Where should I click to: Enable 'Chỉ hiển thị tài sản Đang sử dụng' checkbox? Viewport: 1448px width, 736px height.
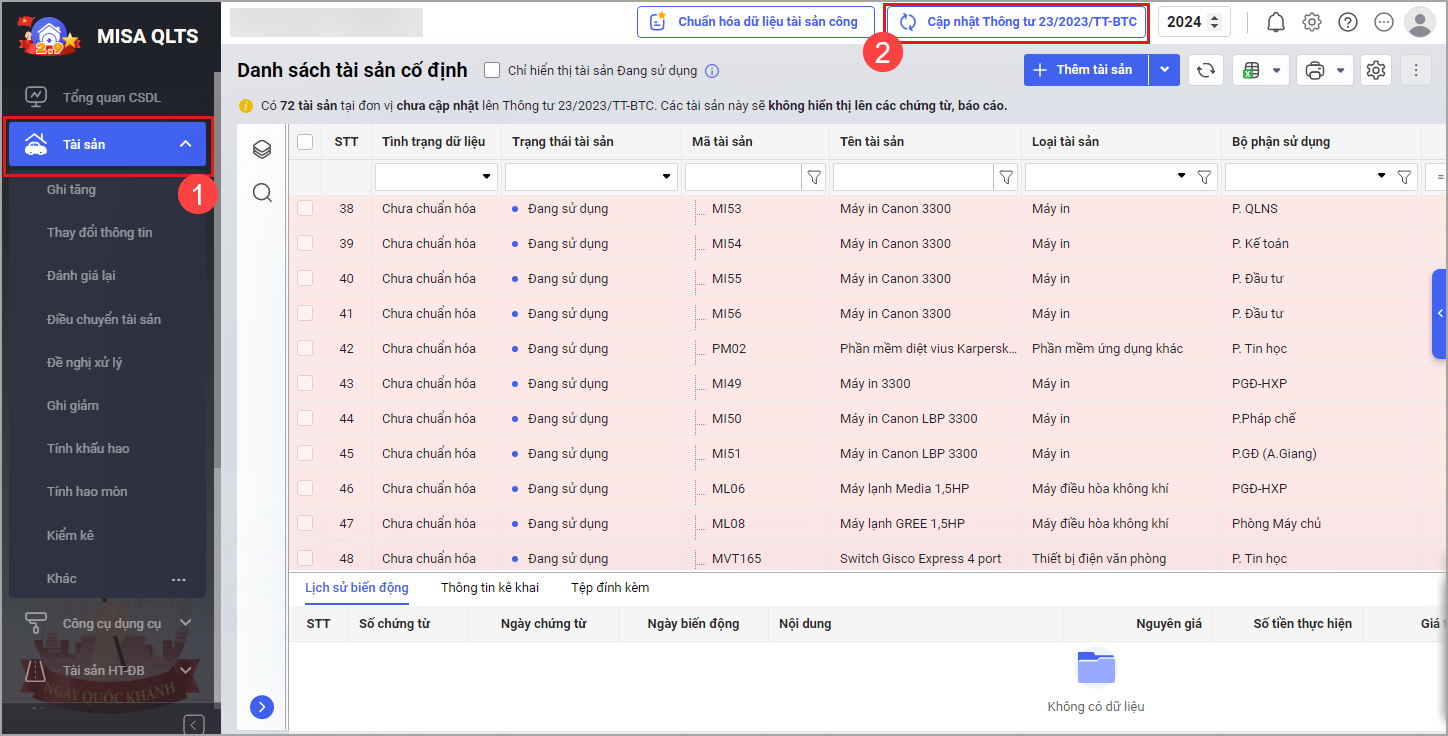(x=492, y=70)
